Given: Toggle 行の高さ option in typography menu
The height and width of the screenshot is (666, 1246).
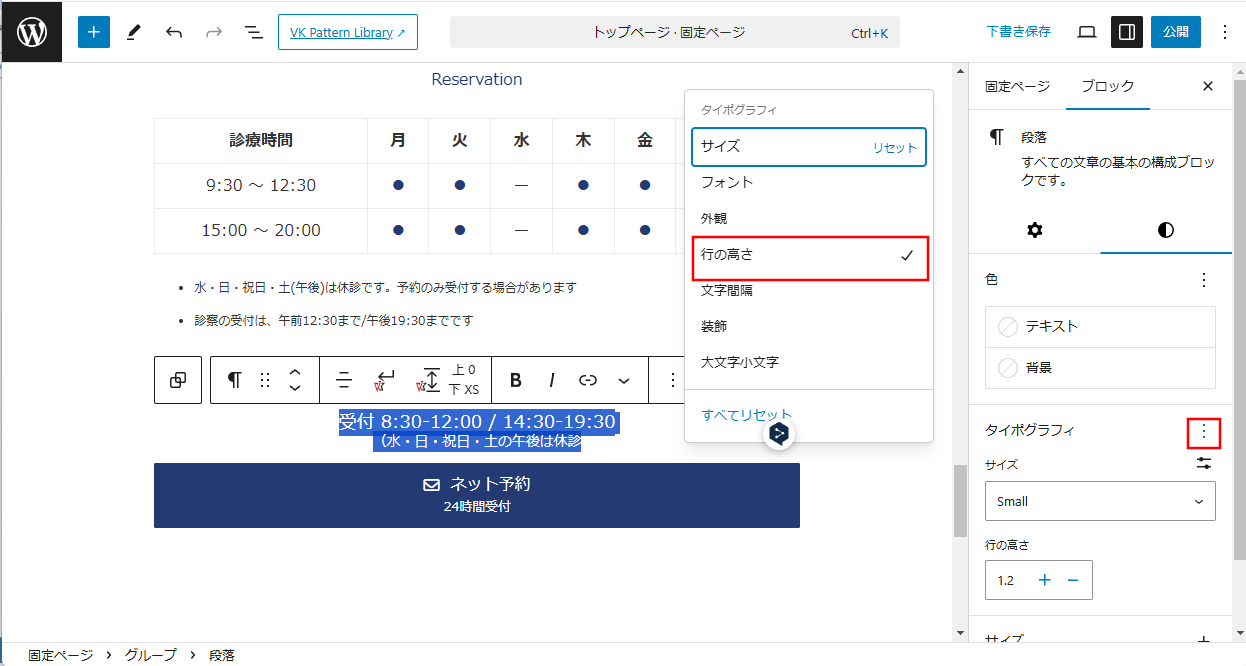Looking at the screenshot, I should click(x=809, y=255).
